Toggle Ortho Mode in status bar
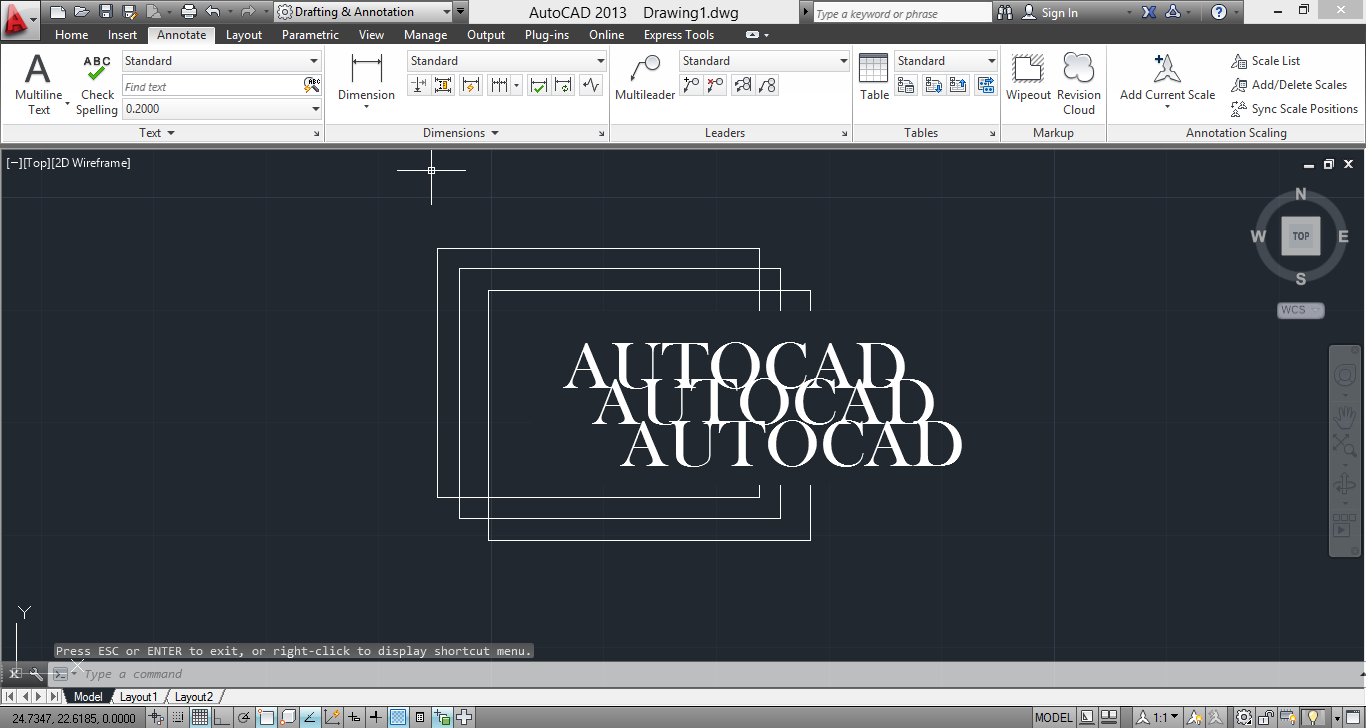The width and height of the screenshot is (1366, 728). click(x=222, y=717)
